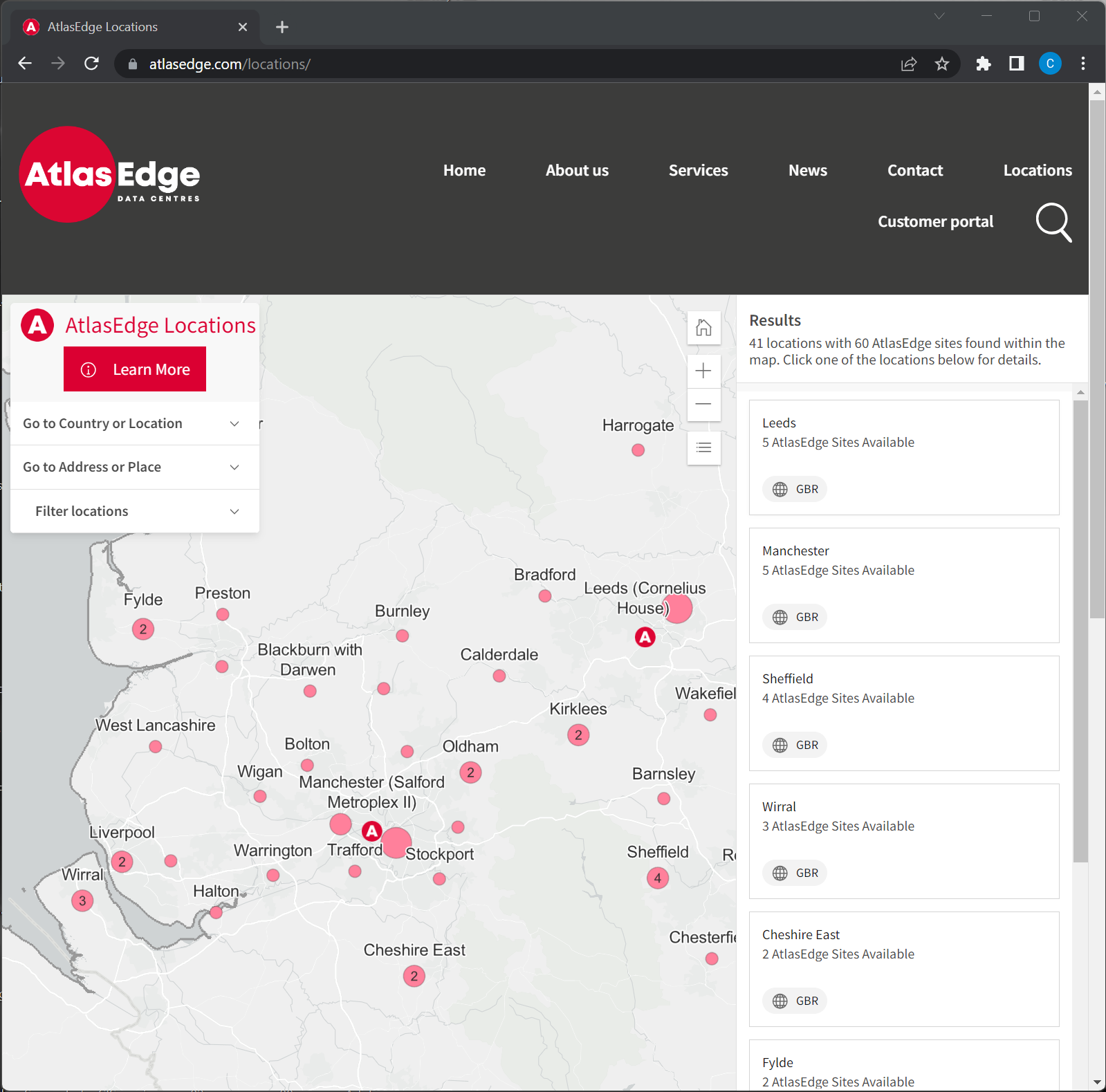Bookmark this page with the star icon
Image resolution: width=1106 pixels, height=1092 pixels.
click(942, 64)
